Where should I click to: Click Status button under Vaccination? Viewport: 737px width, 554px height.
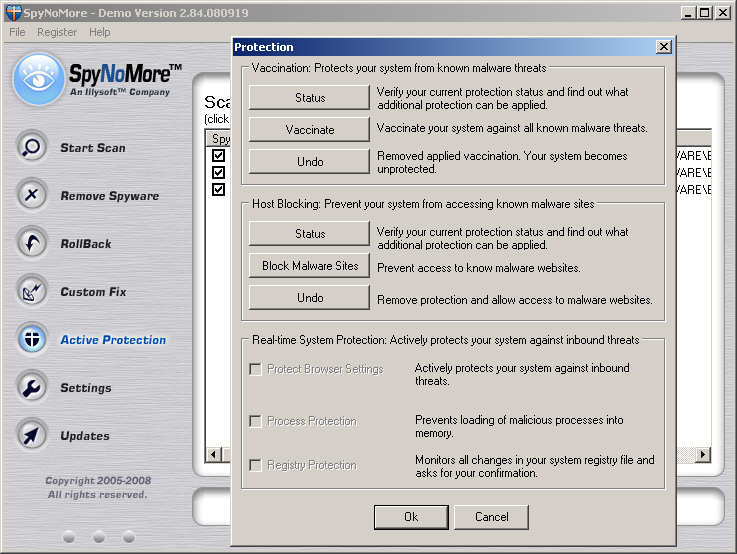click(309, 97)
